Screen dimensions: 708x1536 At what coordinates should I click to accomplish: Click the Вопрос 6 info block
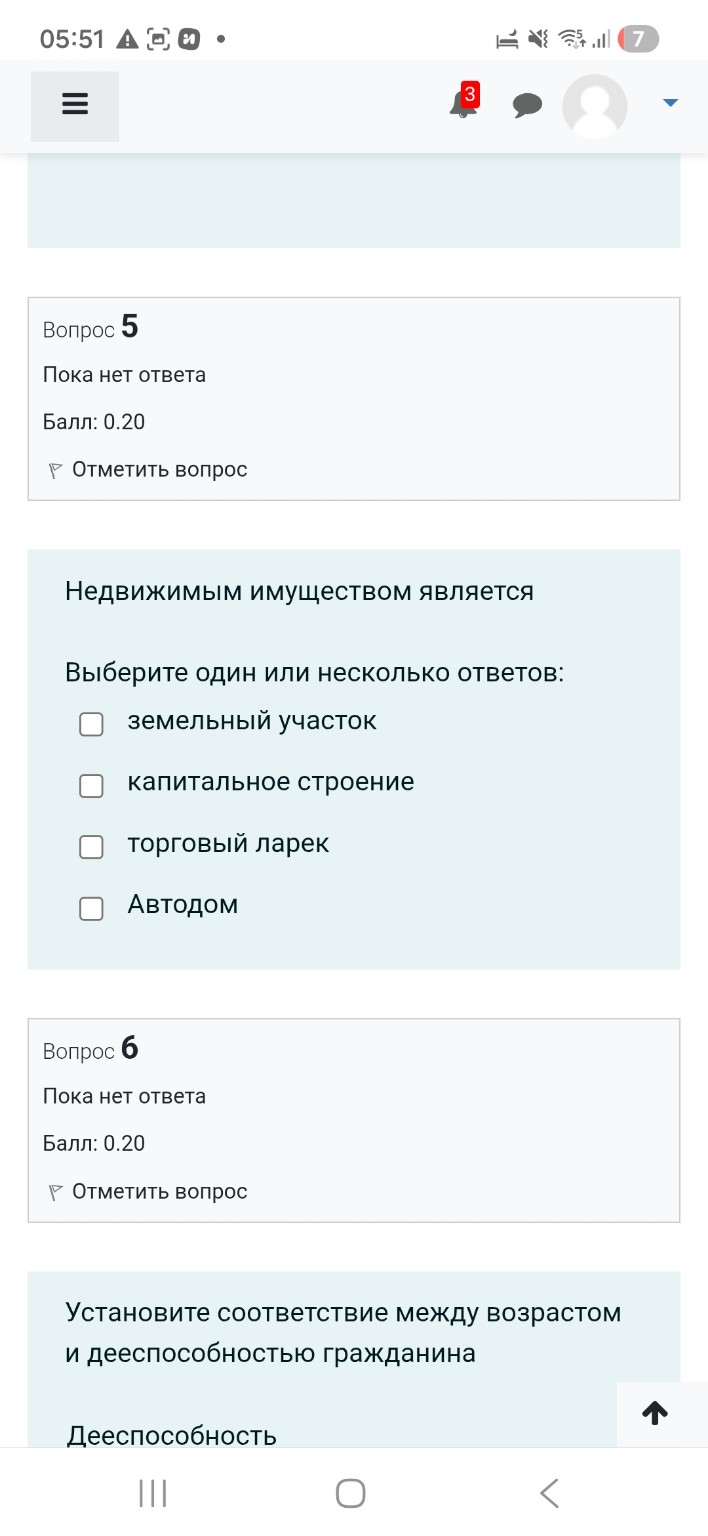(x=91, y=1049)
